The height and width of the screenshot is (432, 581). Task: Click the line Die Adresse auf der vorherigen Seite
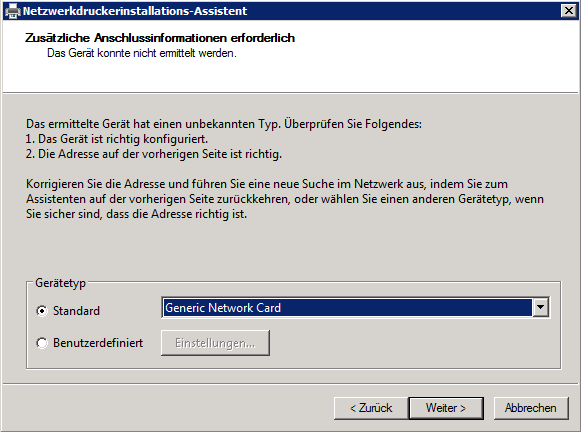[154, 154]
